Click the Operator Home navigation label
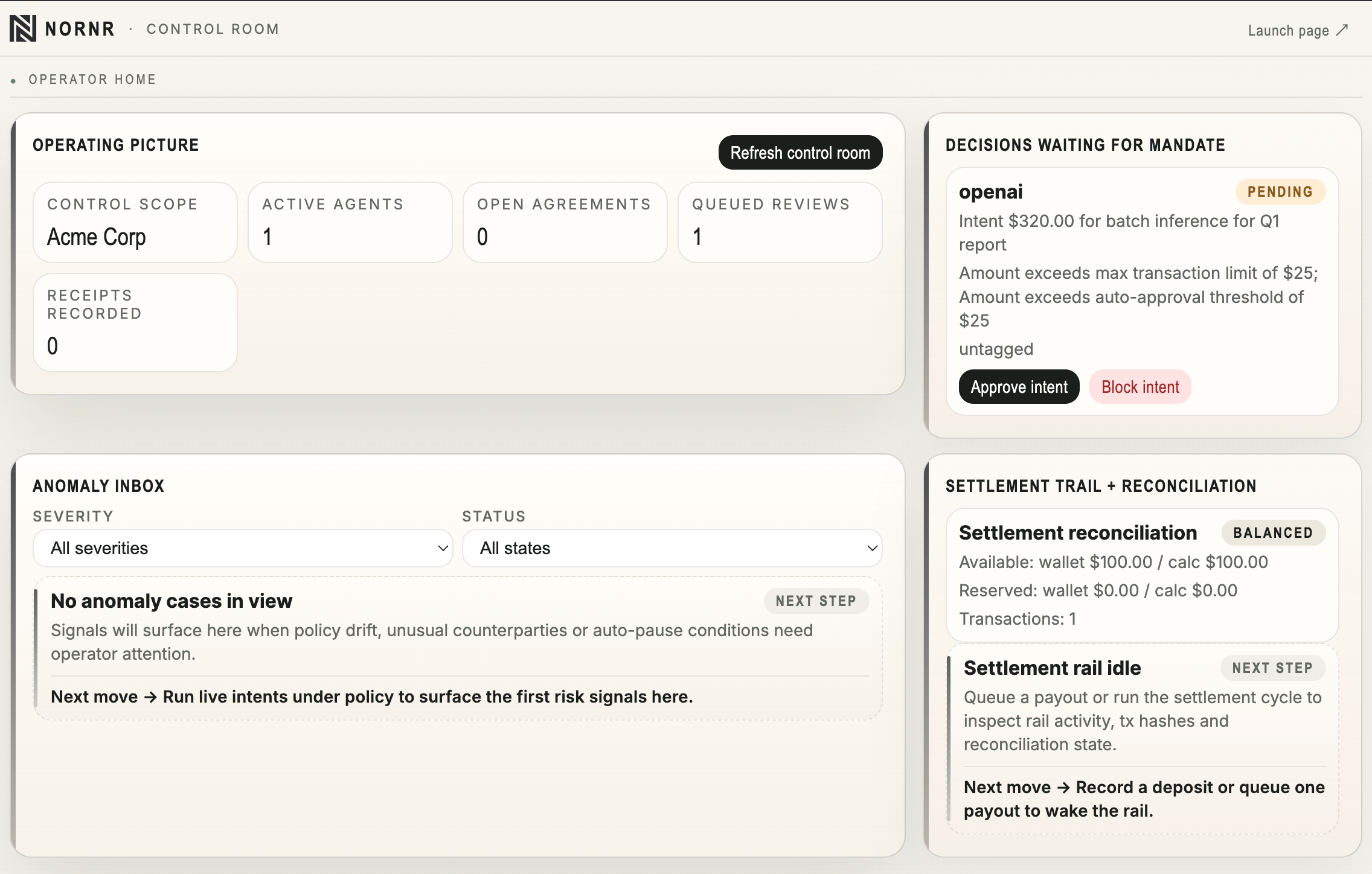Screen dimensions: 1372x874 coord(91,79)
